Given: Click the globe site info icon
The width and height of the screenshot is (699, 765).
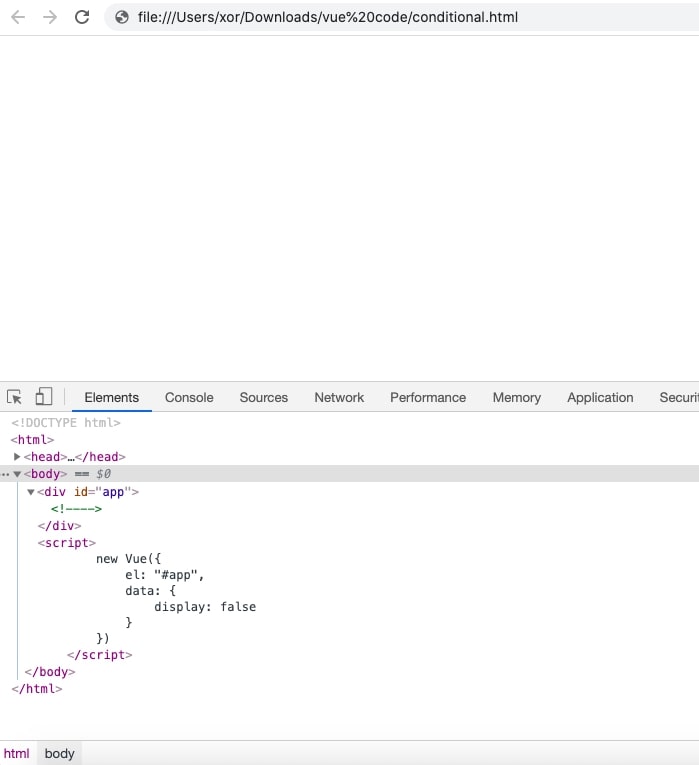Looking at the screenshot, I should pos(122,17).
